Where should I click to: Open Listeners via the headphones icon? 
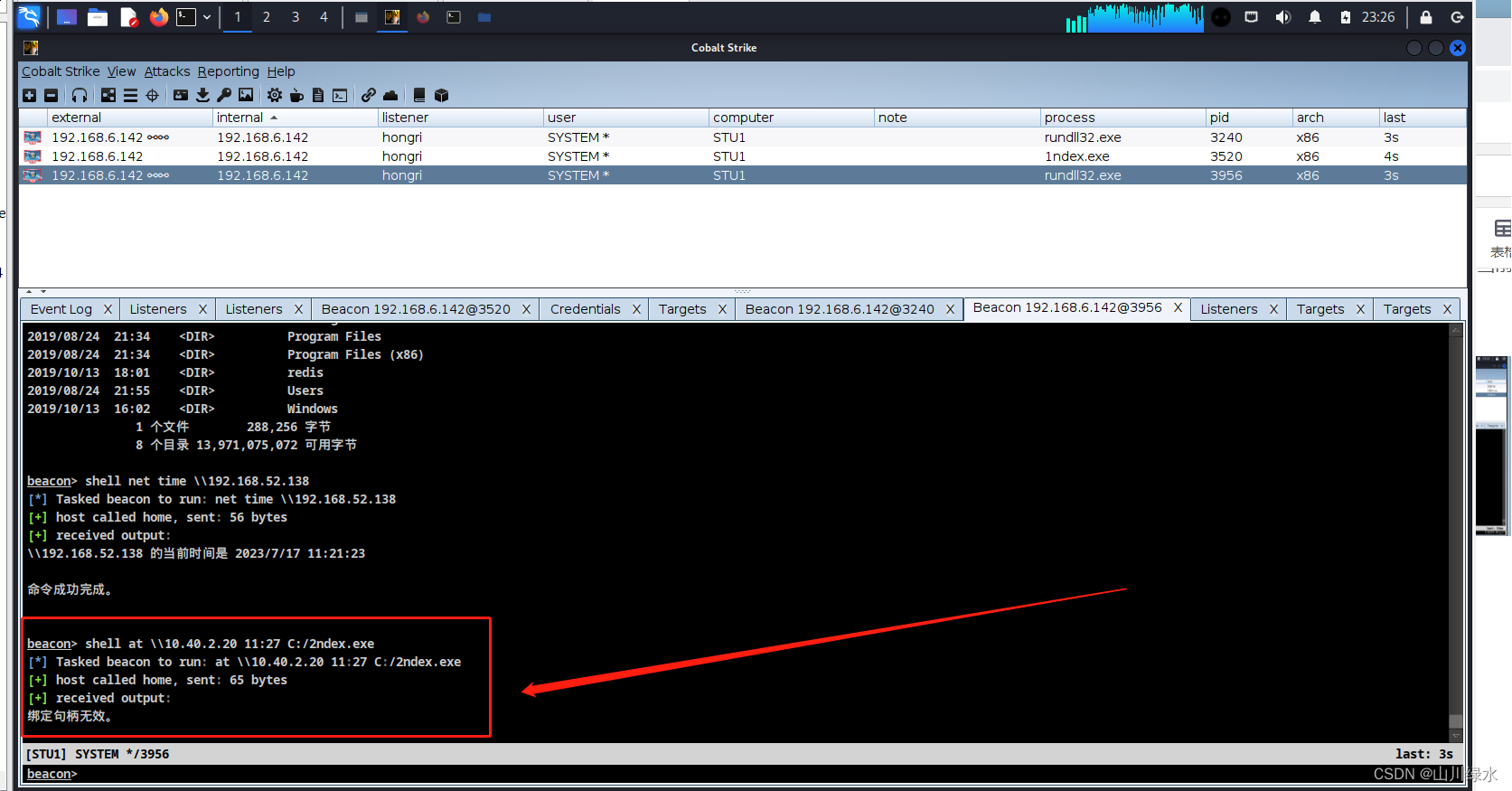tap(80, 95)
